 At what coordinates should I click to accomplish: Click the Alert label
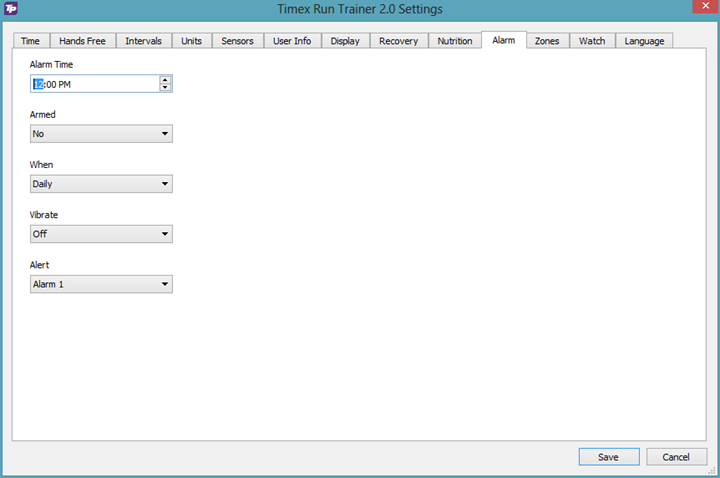39,265
